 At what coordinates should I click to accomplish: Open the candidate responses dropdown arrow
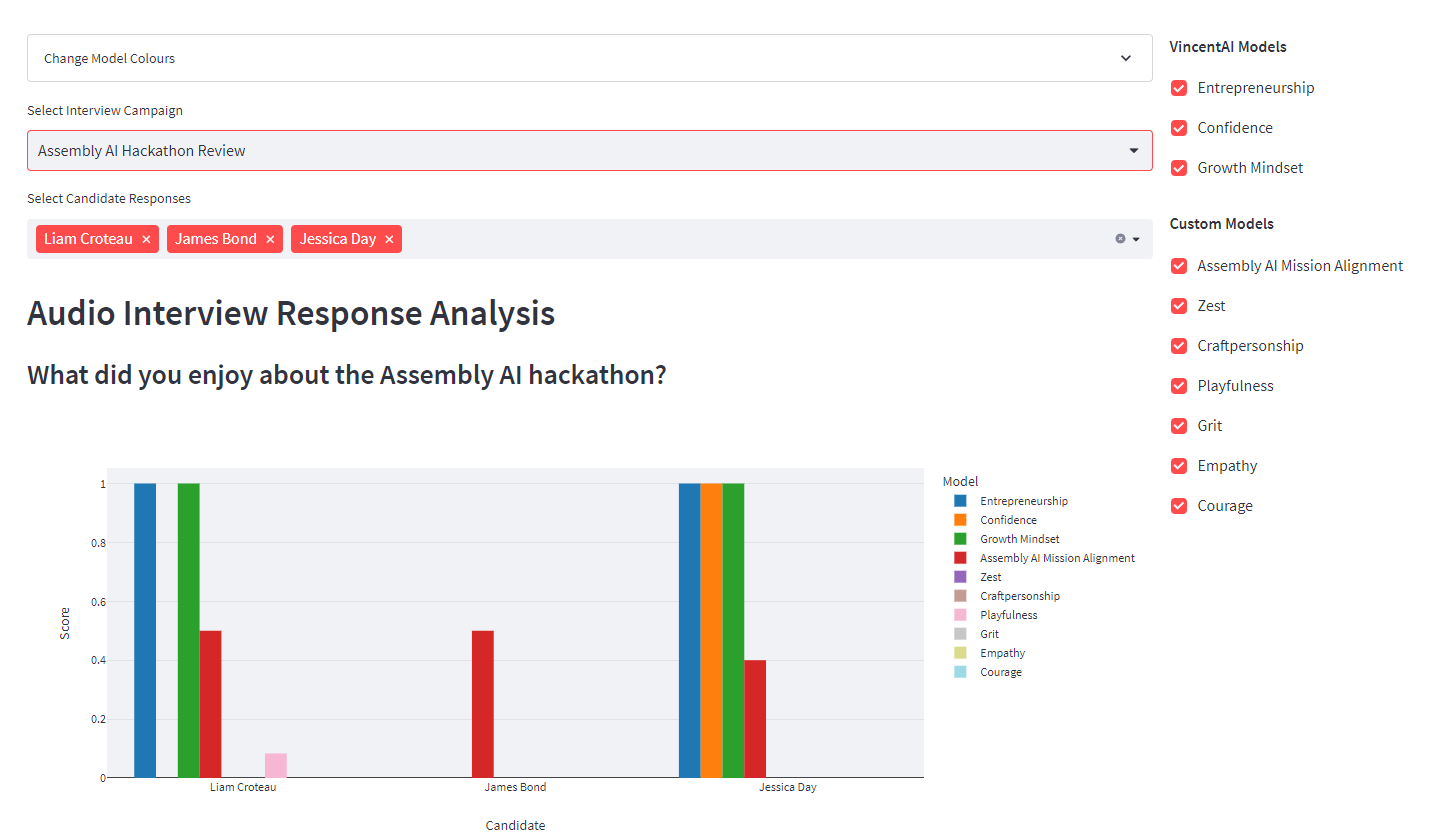click(x=1136, y=239)
